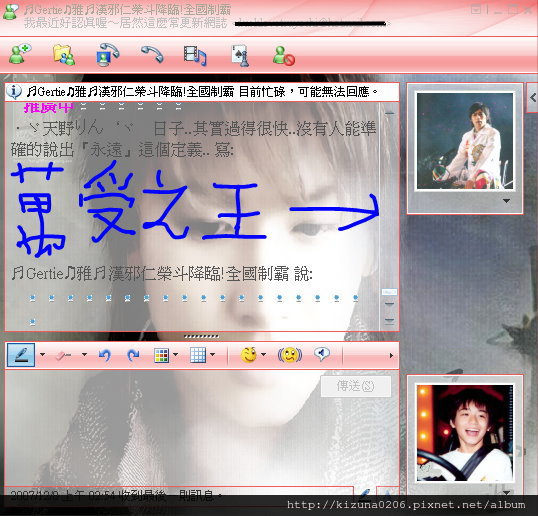Start a video call with webcam icon
538x516 pixels.
(x=107, y=55)
